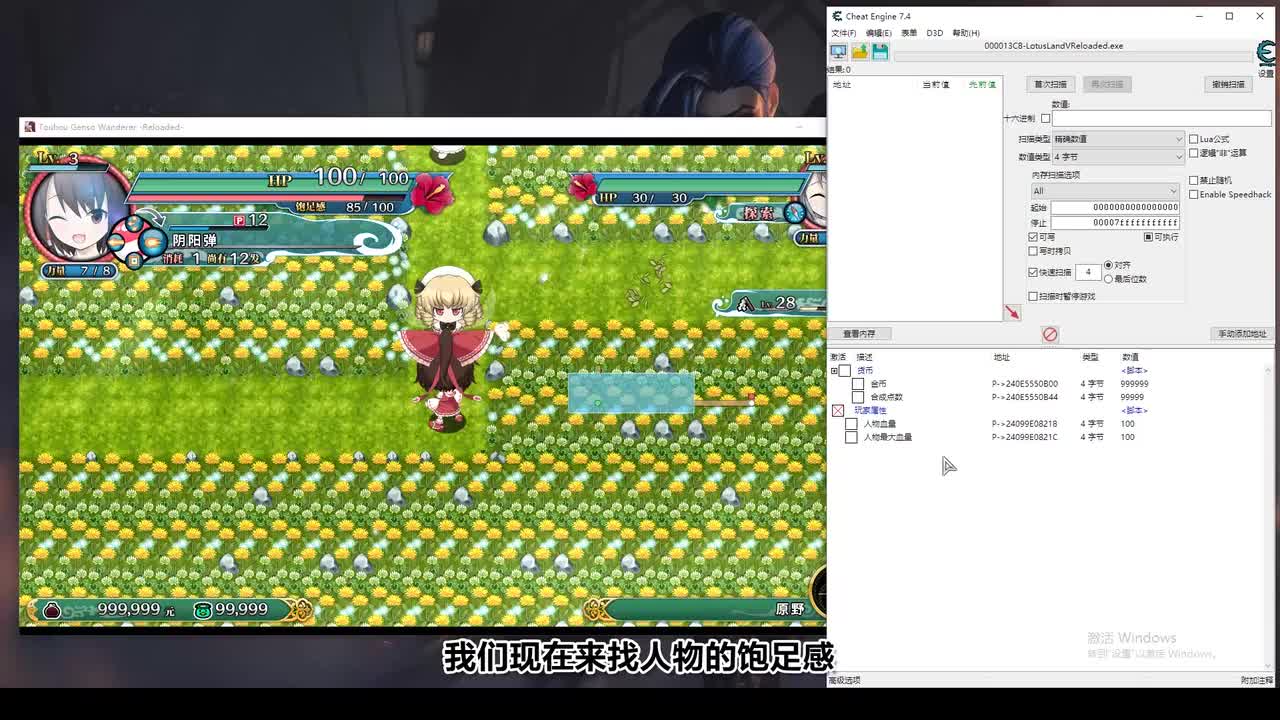Enable the Lua公式 checkbox
The height and width of the screenshot is (720, 1280).
pyautogui.click(x=1193, y=139)
